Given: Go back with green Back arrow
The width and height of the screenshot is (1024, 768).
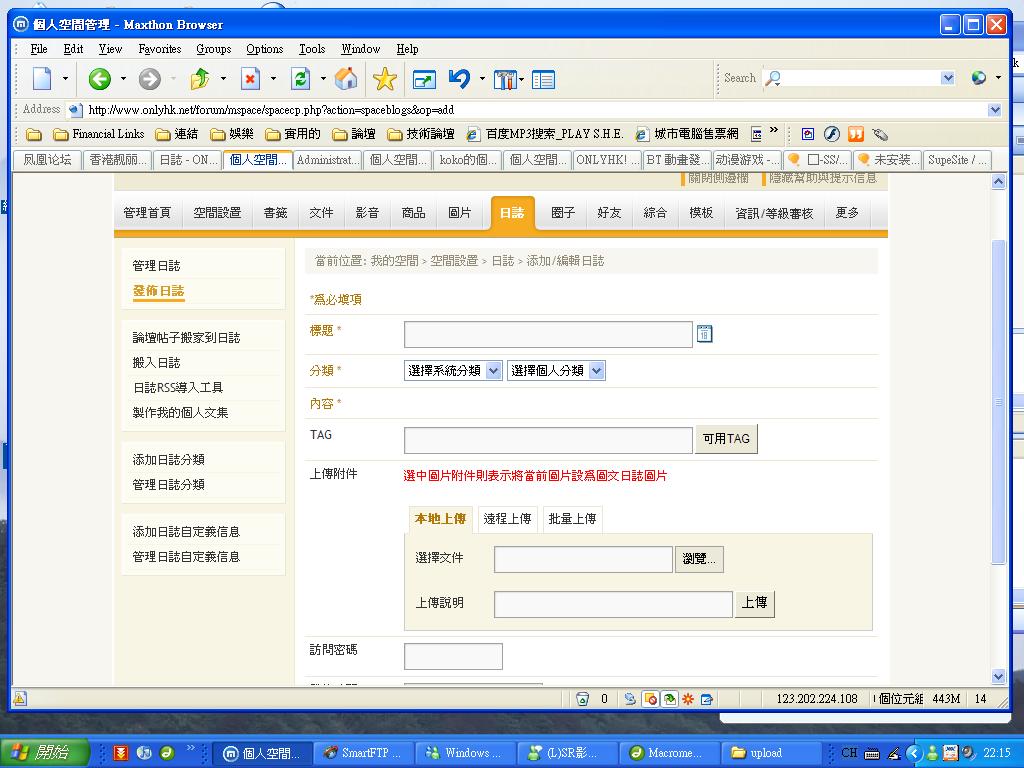Looking at the screenshot, I should [x=100, y=79].
